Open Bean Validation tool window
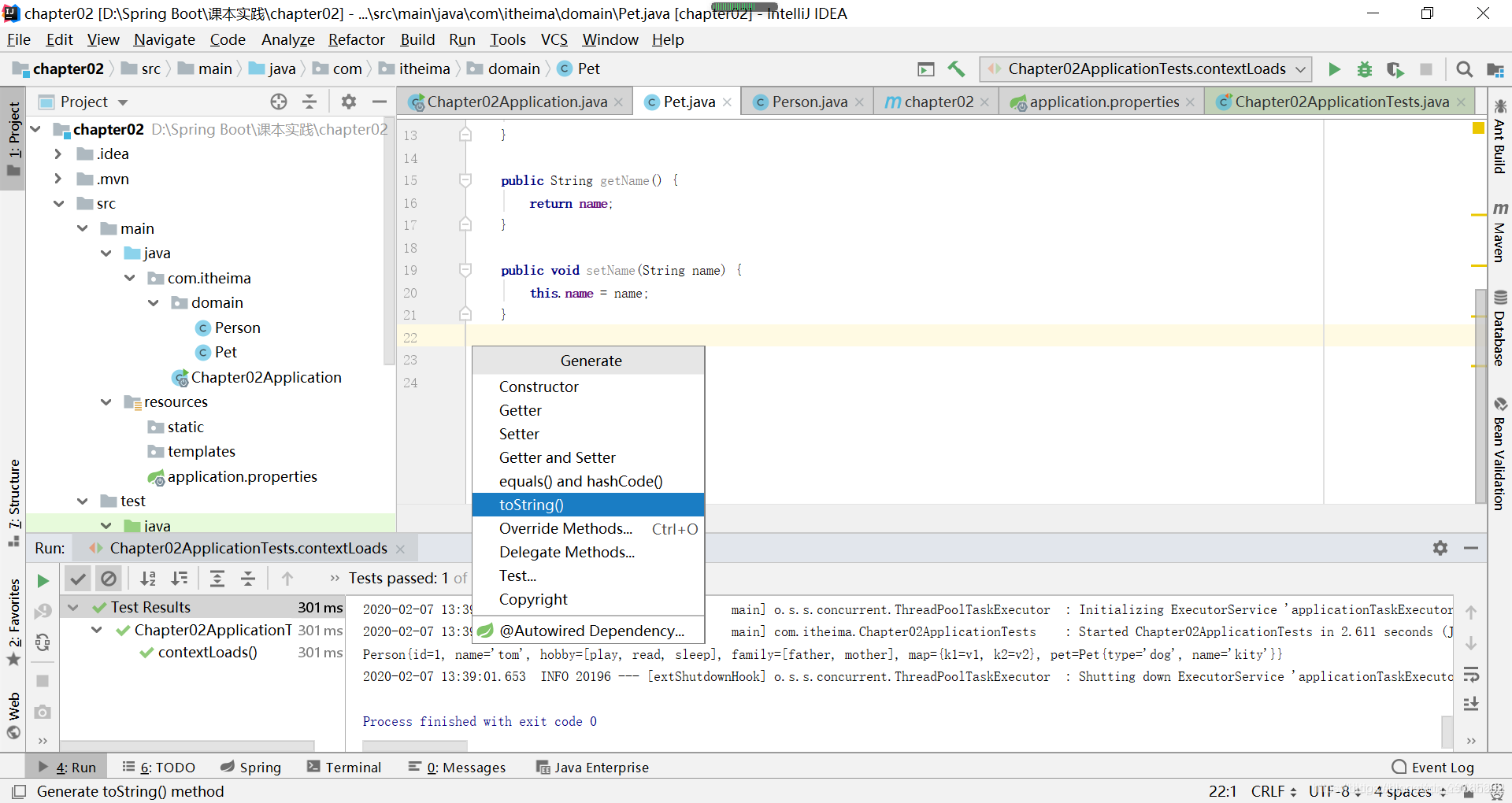This screenshot has width=1512, height=803. [1500, 453]
